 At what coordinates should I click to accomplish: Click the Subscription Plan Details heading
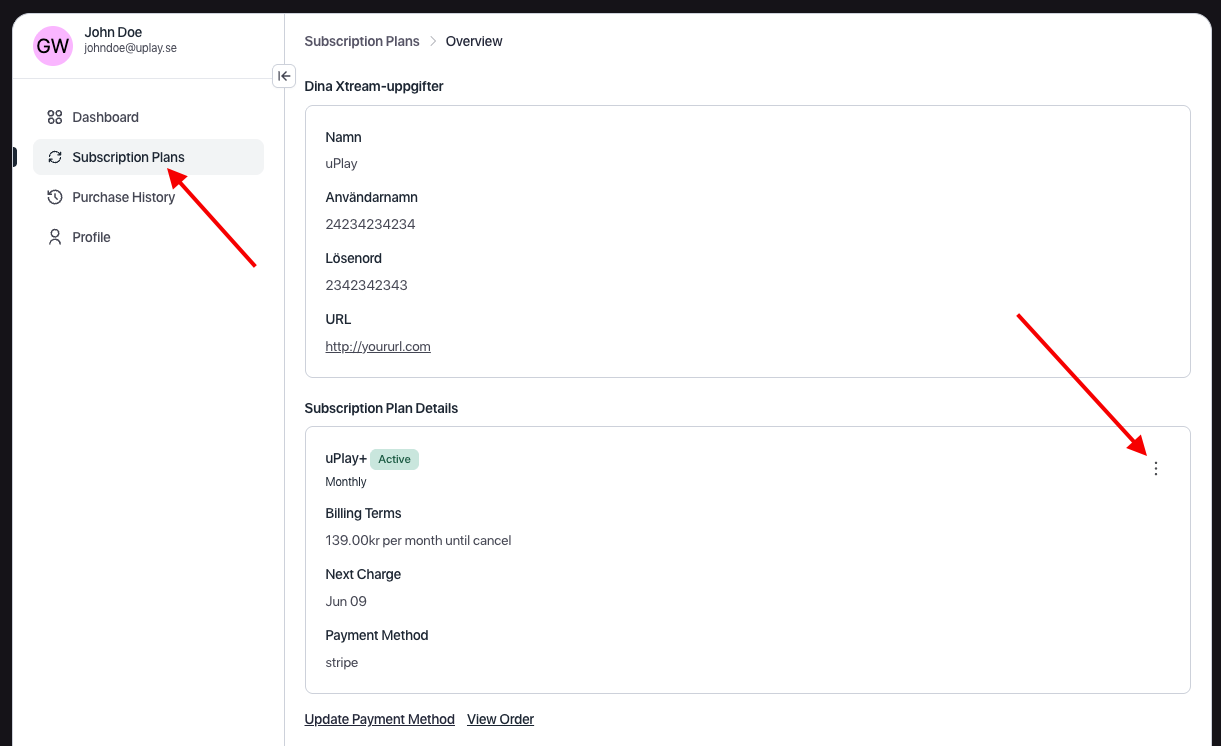tap(381, 408)
